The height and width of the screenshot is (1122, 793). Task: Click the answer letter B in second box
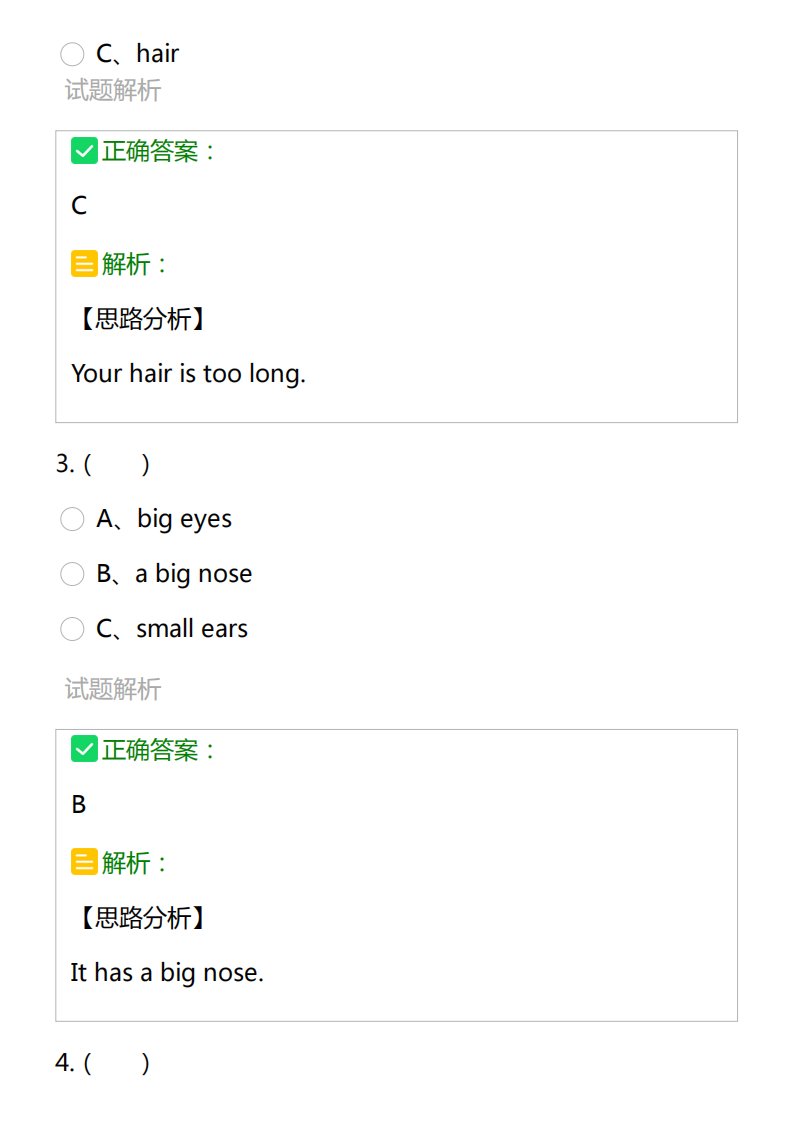pos(79,805)
